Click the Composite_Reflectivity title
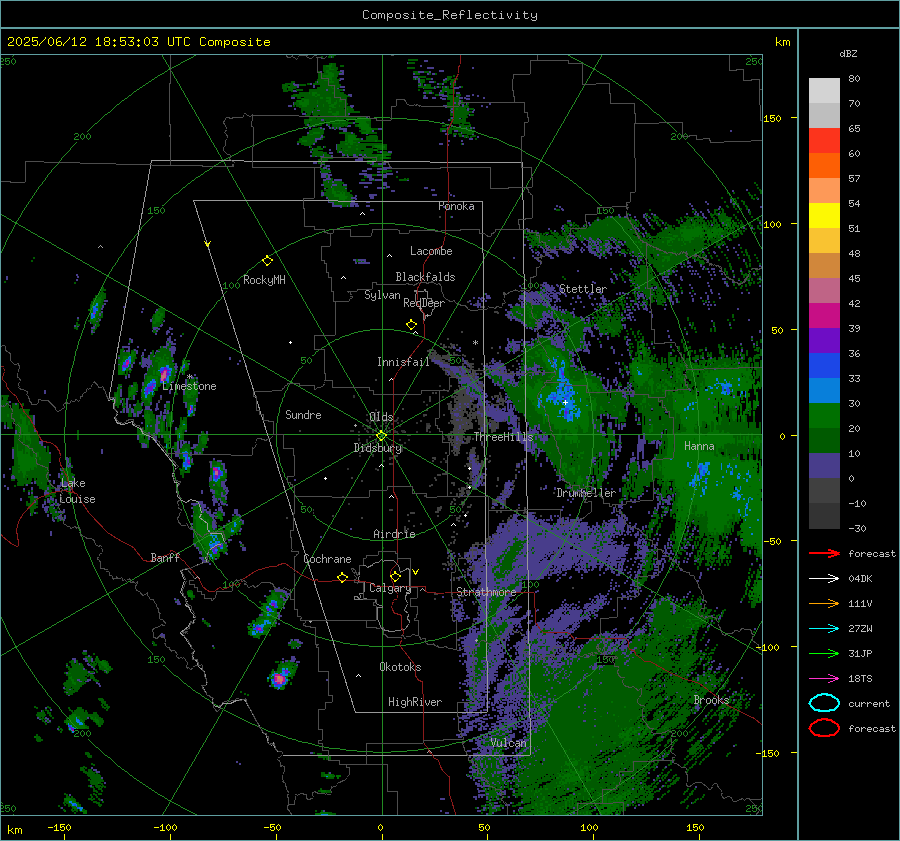The height and width of the screenshot is (841, 900). click(x=450, y=15)
